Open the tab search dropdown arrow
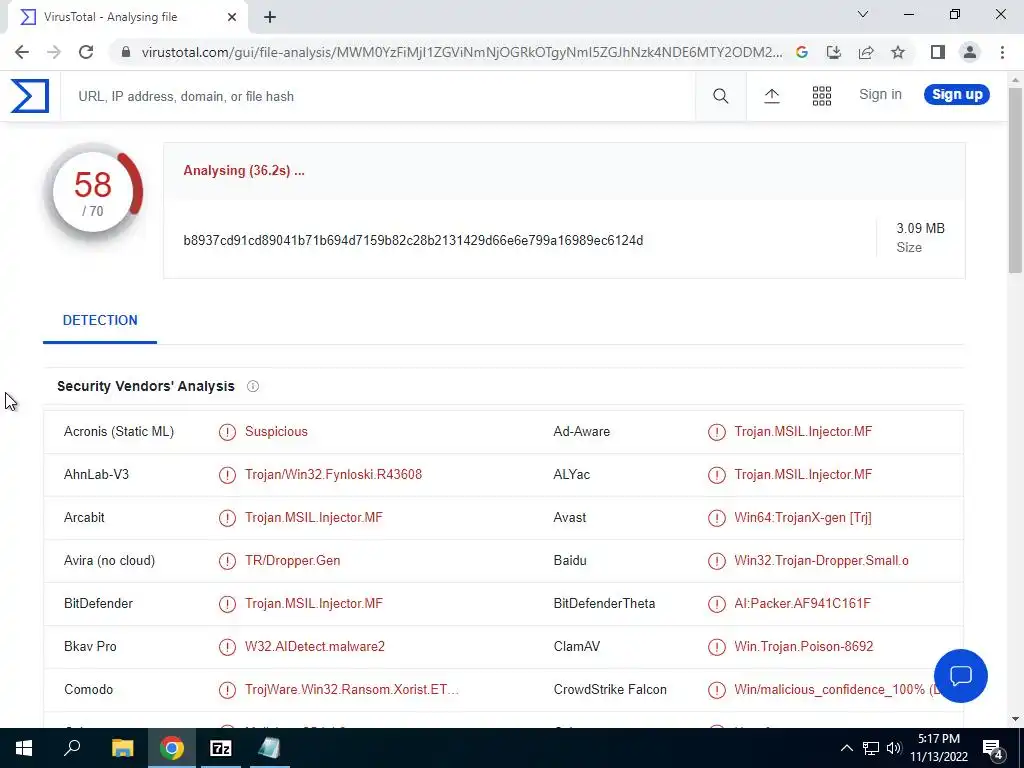 863,14
